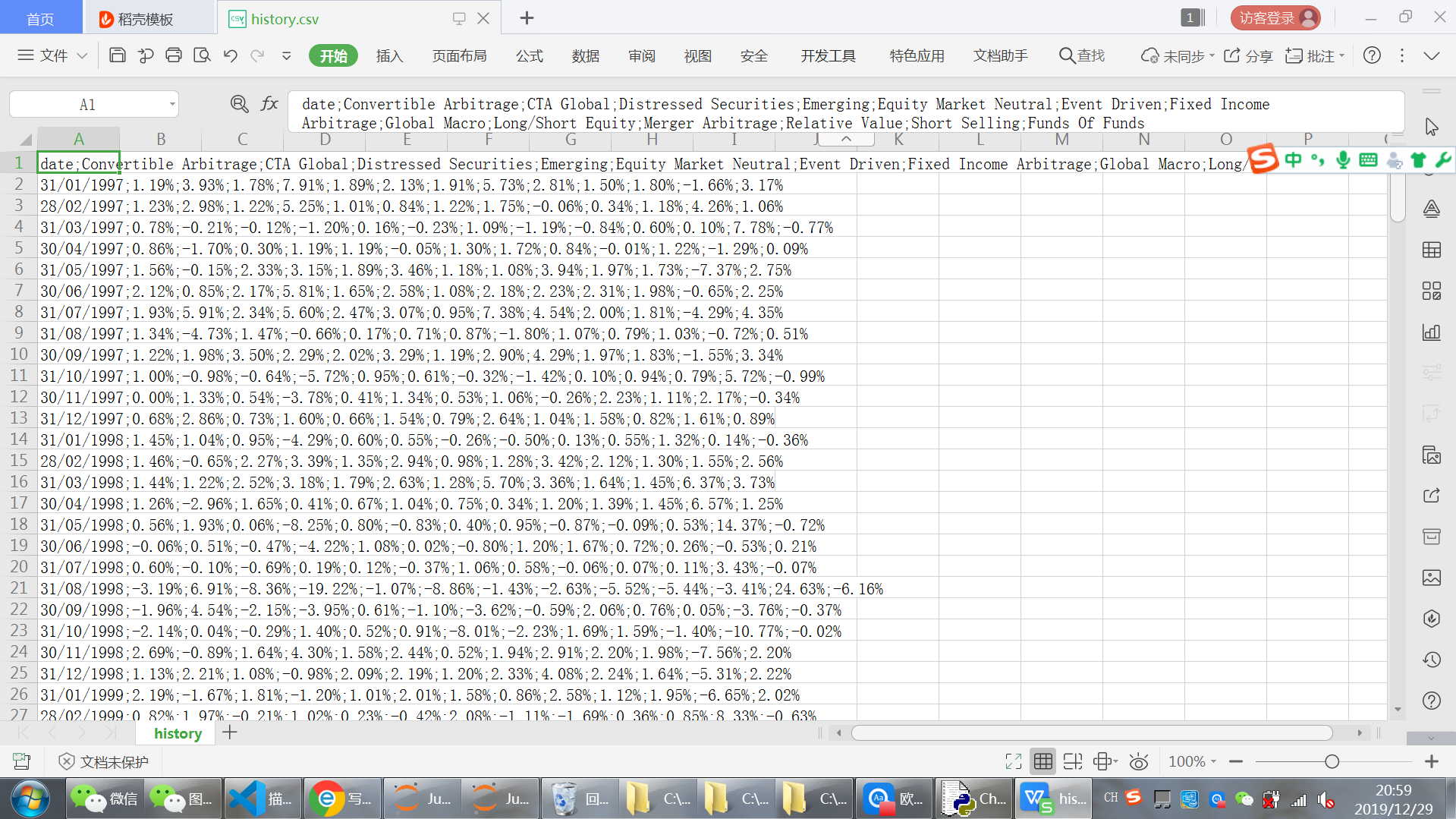Viewport: 1456px width, 819px height.
Task: Toggle full screen view icon
Action: tap(1014, 761)
